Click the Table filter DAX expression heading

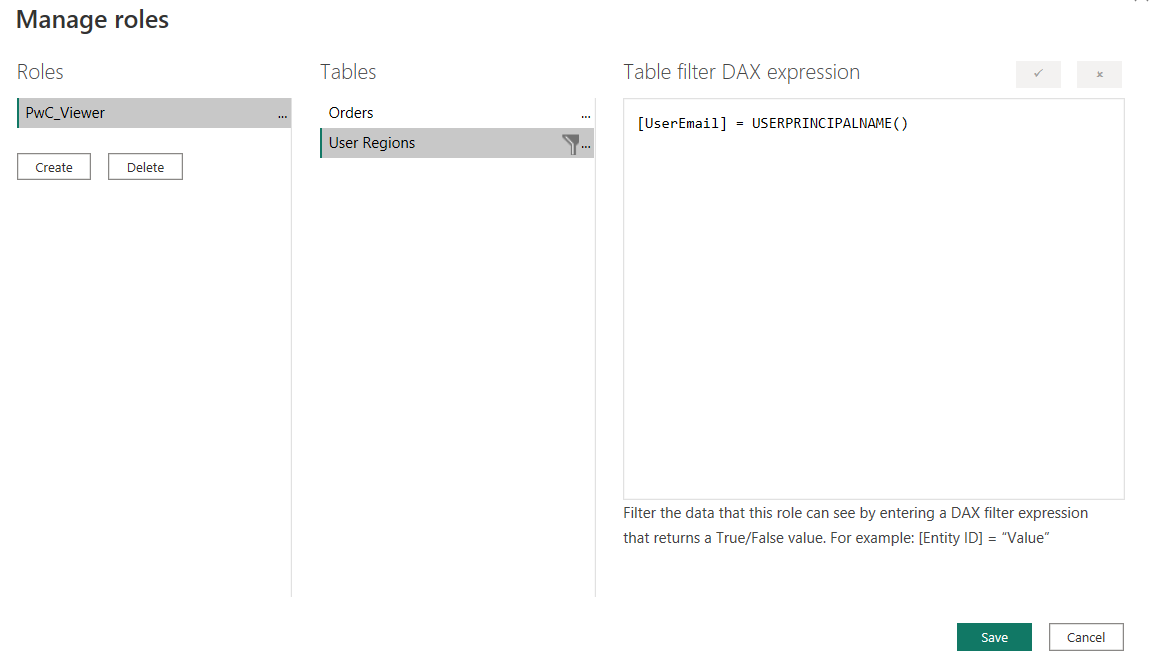[741, 72]
